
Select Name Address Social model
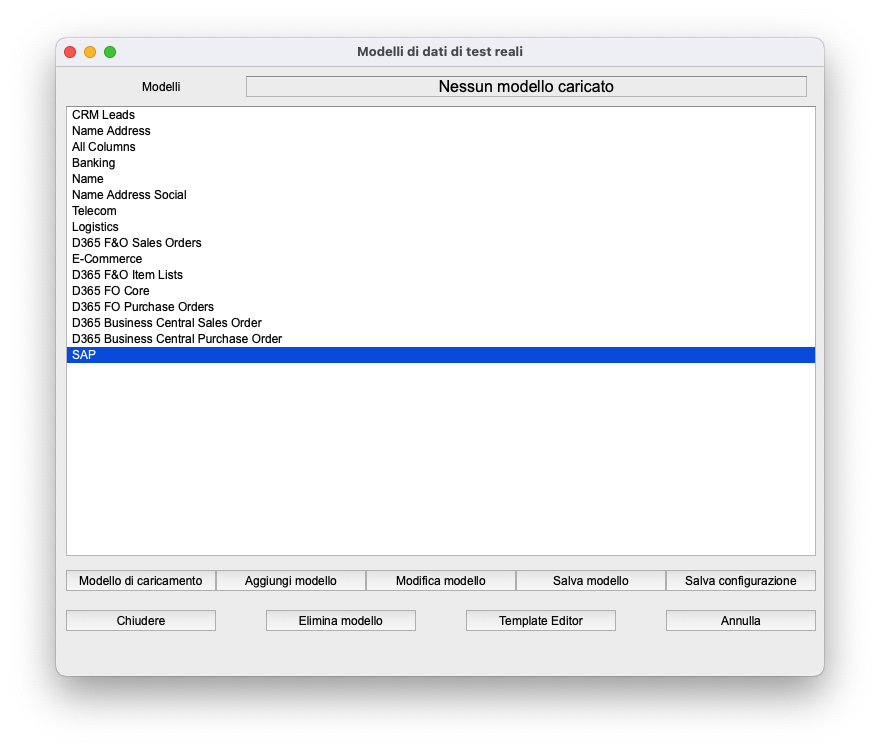coord(130,195)
